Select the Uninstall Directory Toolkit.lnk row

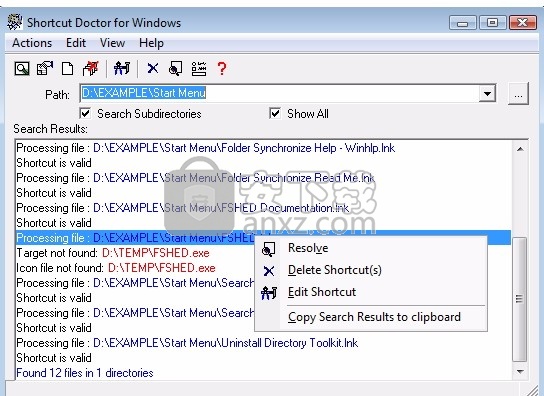264,343
